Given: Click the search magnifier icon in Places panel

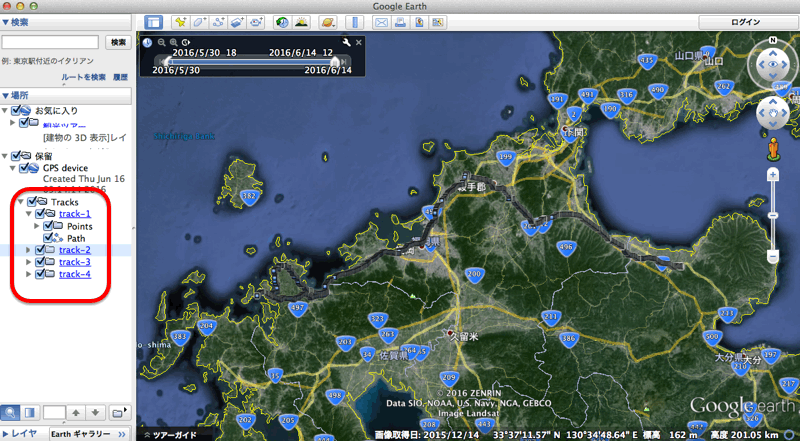Looking at the screenshot, I should 10,412.
